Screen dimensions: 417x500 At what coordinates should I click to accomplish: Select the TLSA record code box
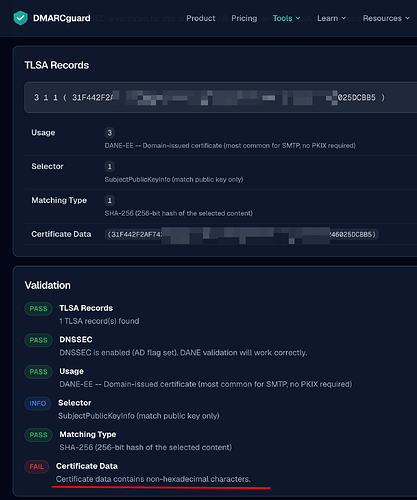click(x=220, y=97)
